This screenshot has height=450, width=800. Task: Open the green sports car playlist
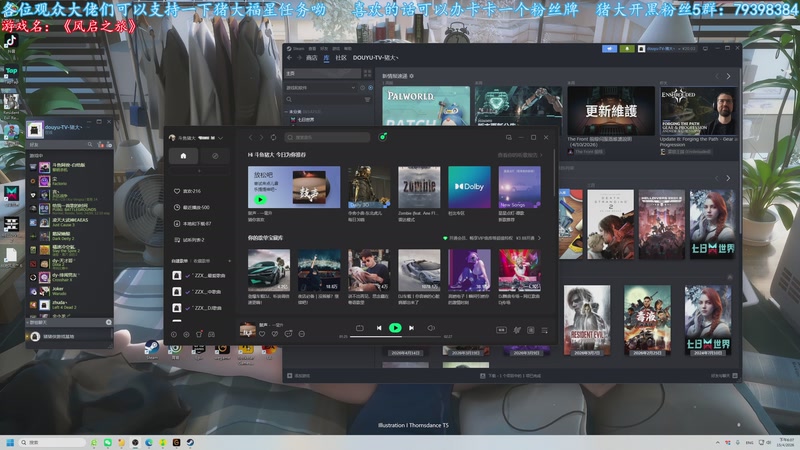(x=269, y=270)
